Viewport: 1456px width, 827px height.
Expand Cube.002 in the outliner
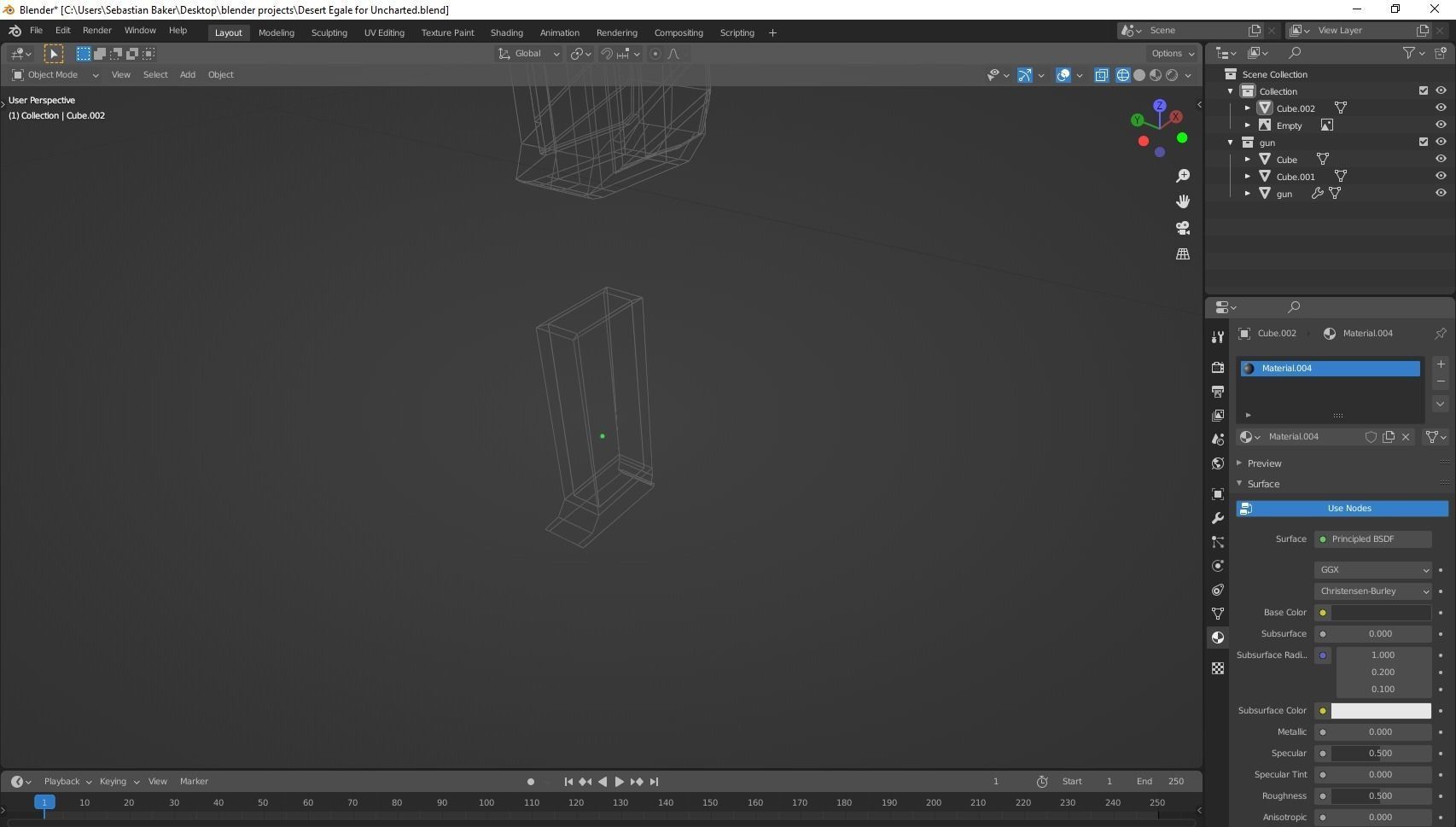click(x=1248, y=108)
